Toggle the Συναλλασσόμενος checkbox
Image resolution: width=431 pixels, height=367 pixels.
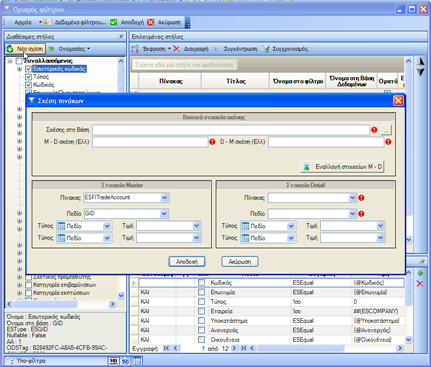click(19, 61)
